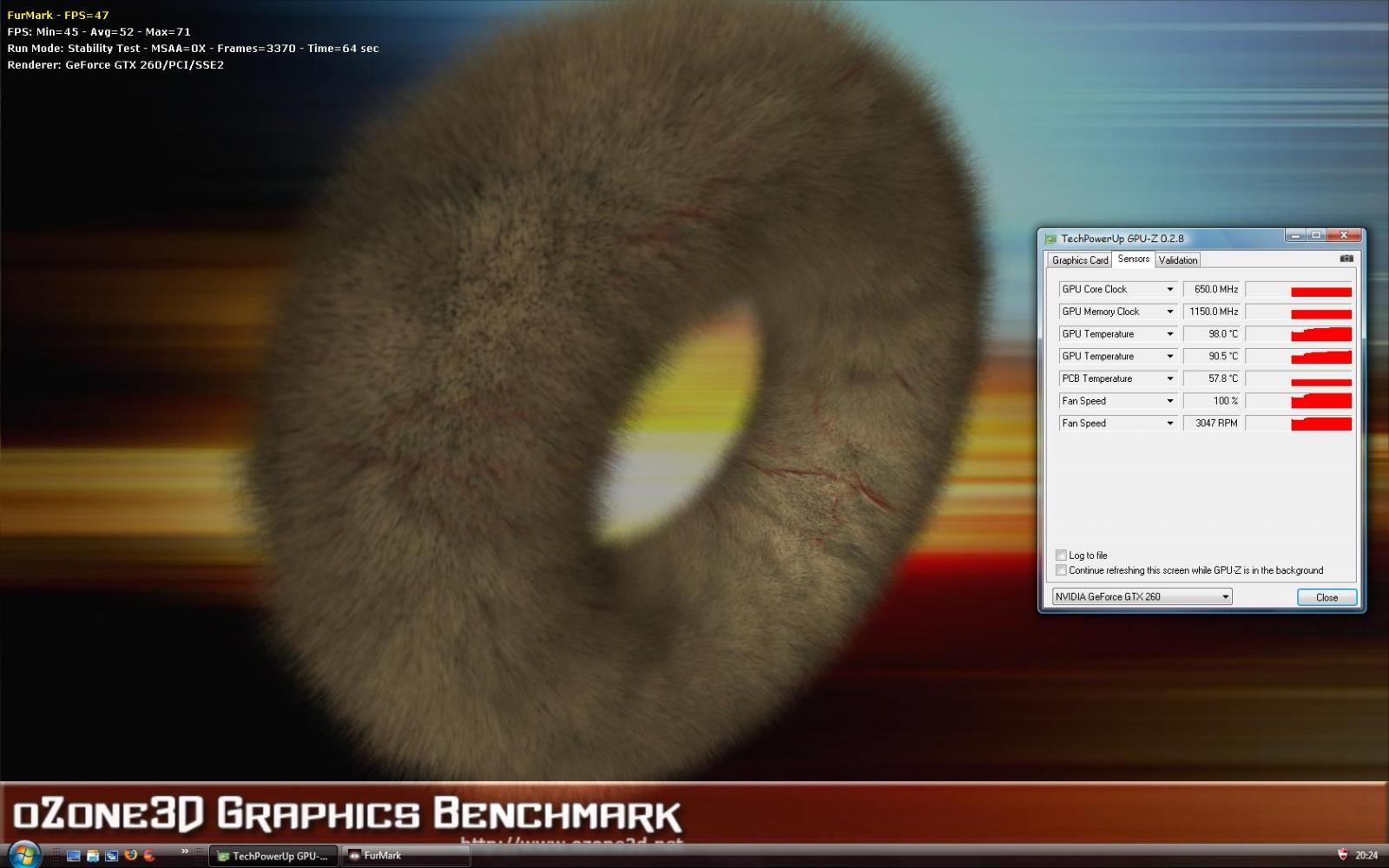
Task: Click the GPU-Z title bar icon
Action: pyautogui.click(x=1050, y=239)
